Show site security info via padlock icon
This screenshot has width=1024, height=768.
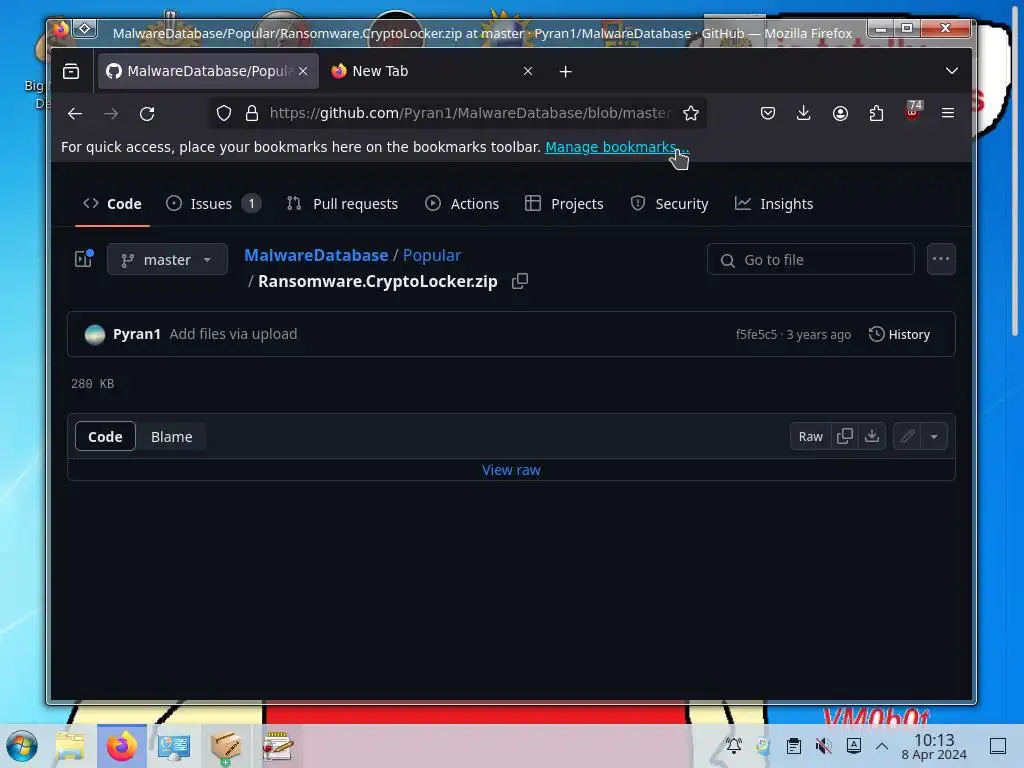click(x=252, y=113)
